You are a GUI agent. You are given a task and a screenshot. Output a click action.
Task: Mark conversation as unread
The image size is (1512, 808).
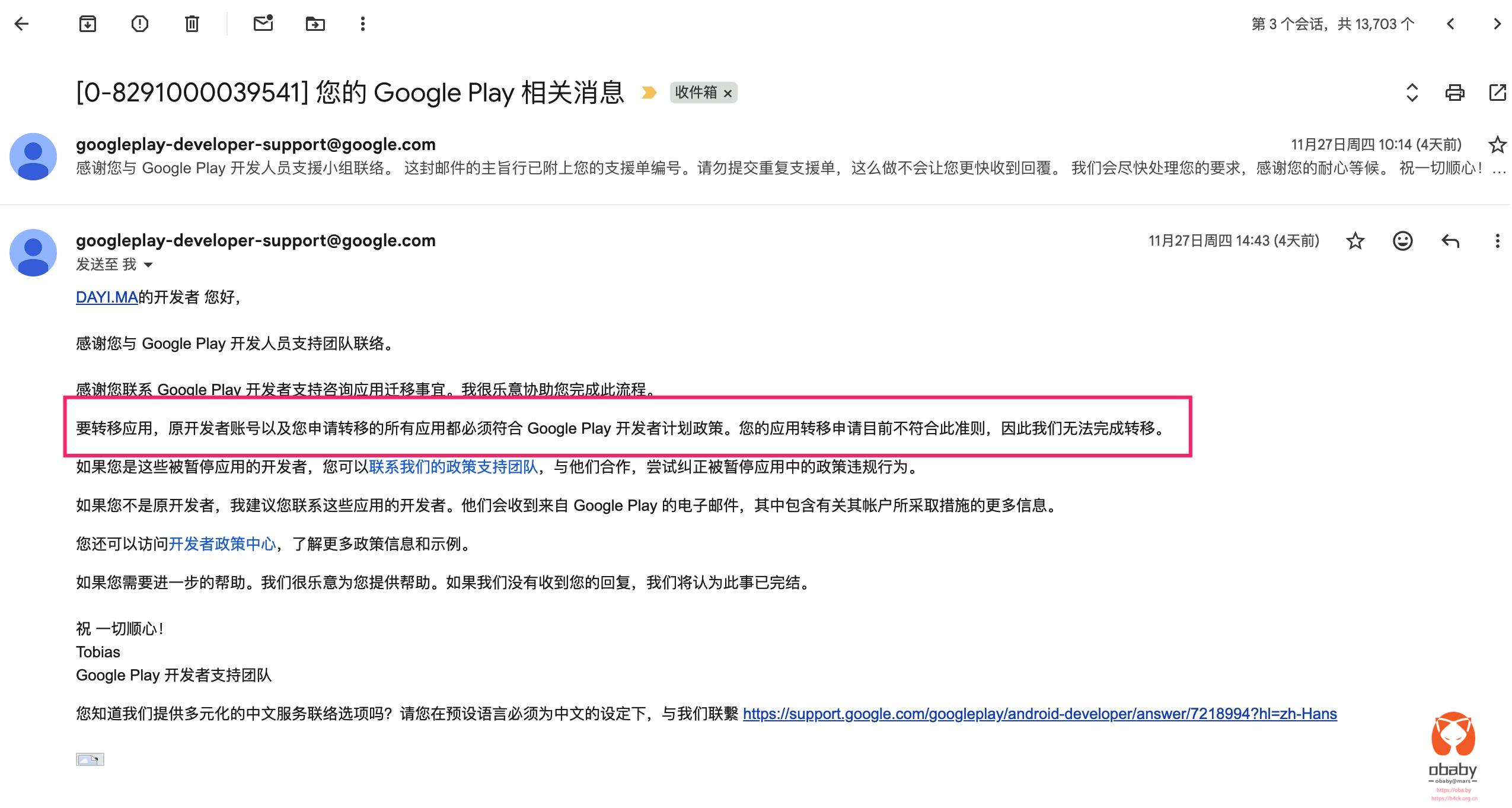263,24
